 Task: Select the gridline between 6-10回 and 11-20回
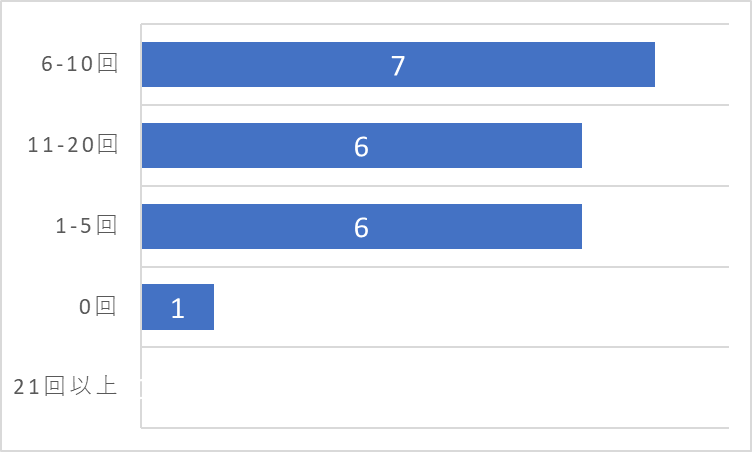435,105
